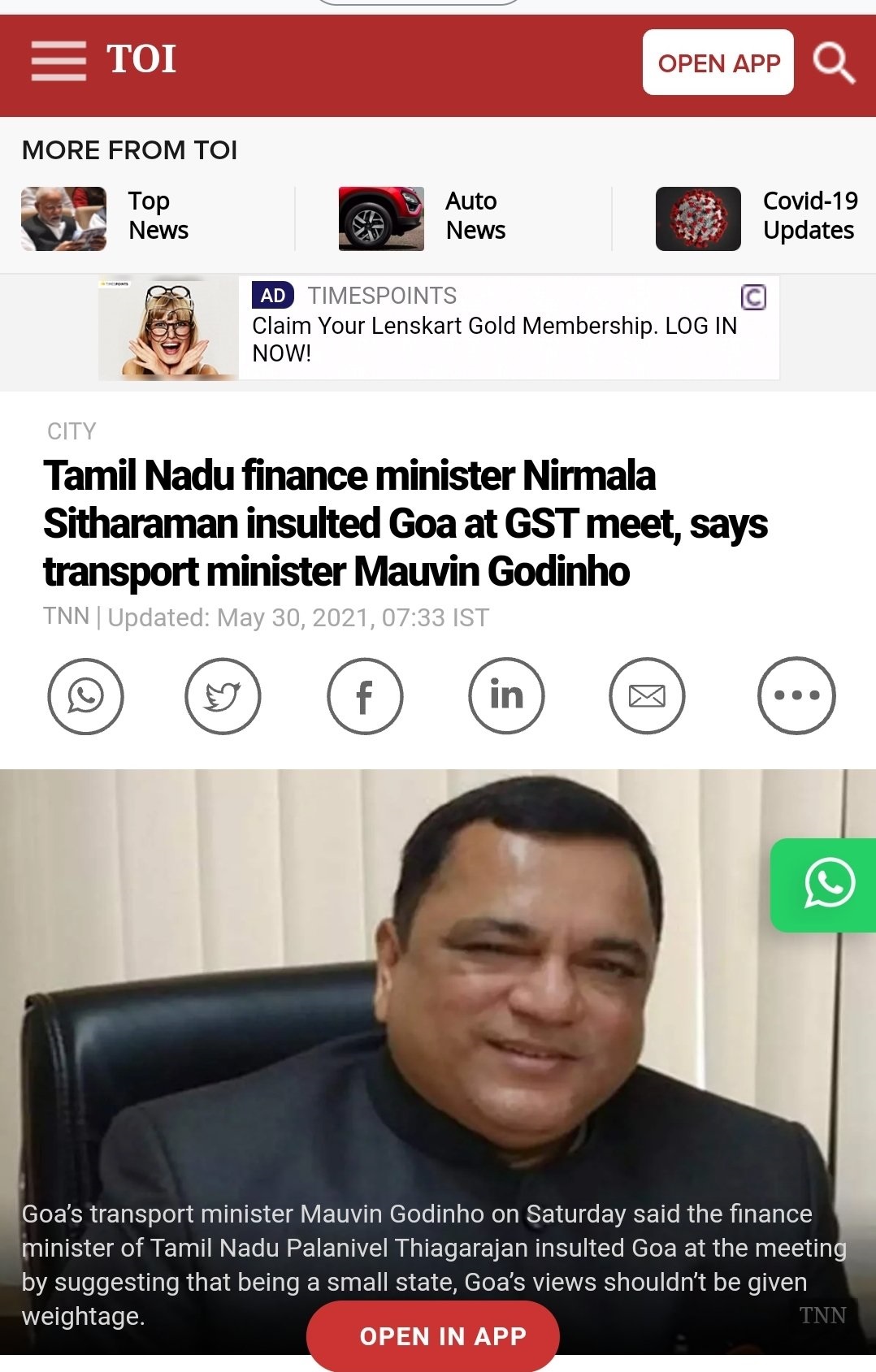
Task: Share article on Twitter
Action: [x=223, y=696]
